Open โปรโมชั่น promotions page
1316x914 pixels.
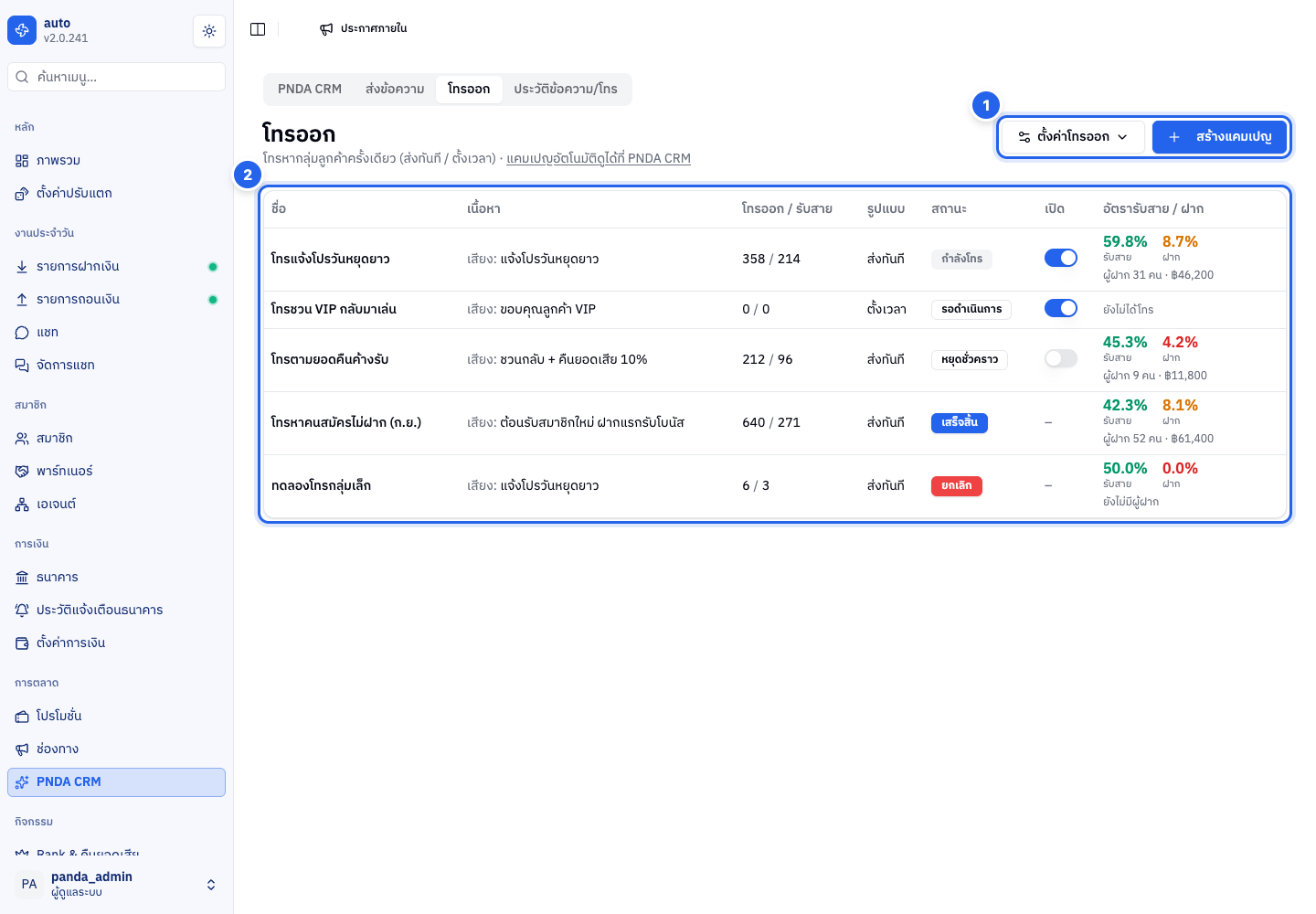click(116, 717)
